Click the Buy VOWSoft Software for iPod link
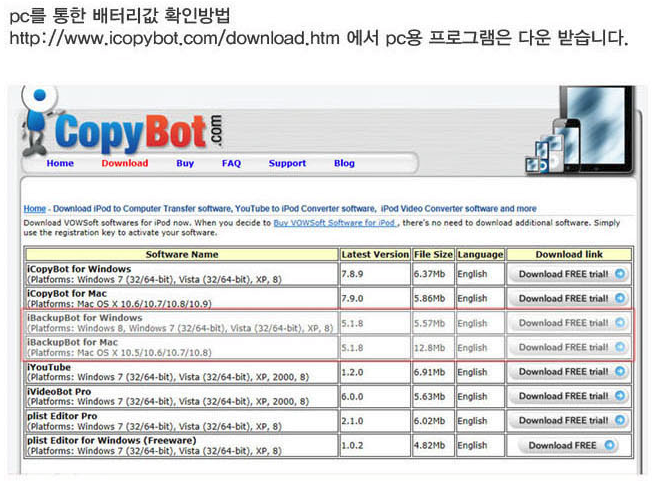Screen dimensions: 656x483 (334, 223)
